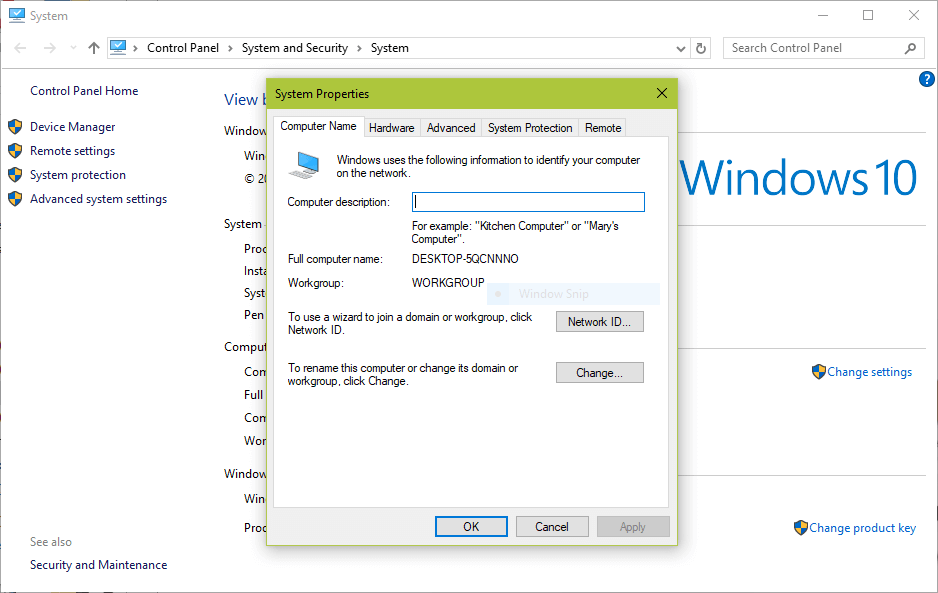Image resolution: width=938 pixels, height=593 pixels.
Task: Close the System window
Action: [913, 16]
